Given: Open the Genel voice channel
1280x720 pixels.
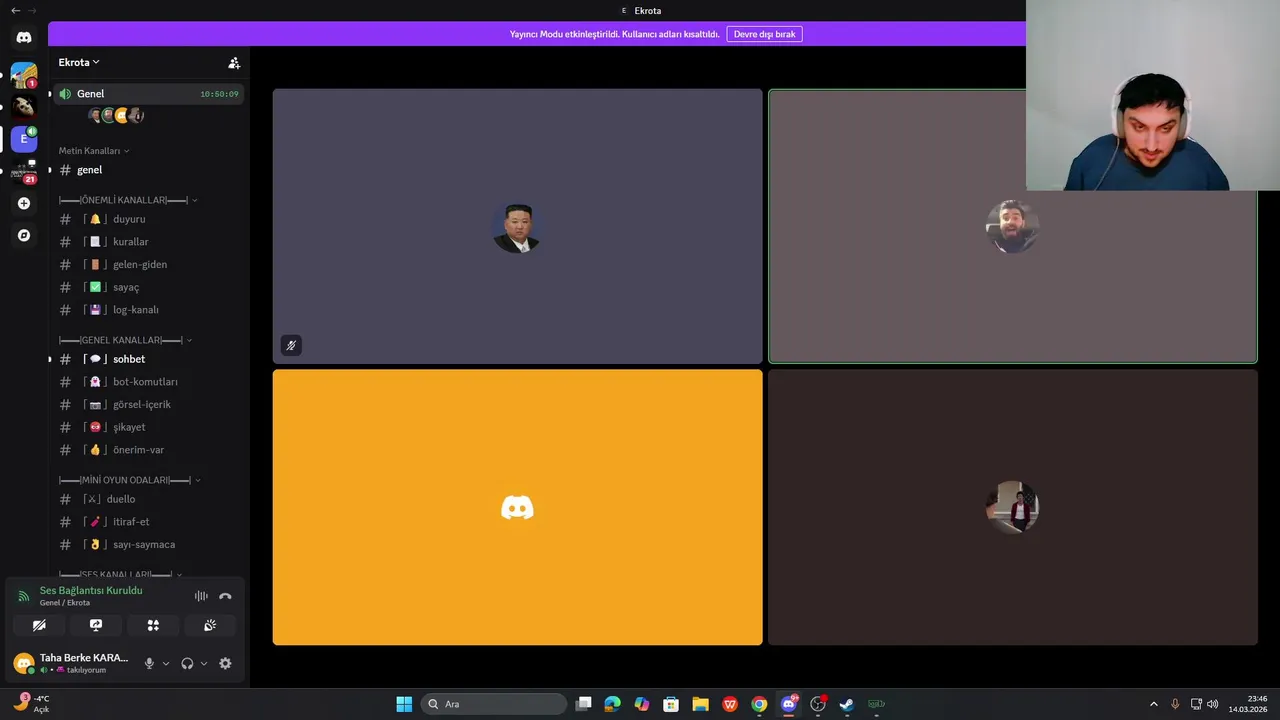Looking at the screenshot, I should click(148, 94).
